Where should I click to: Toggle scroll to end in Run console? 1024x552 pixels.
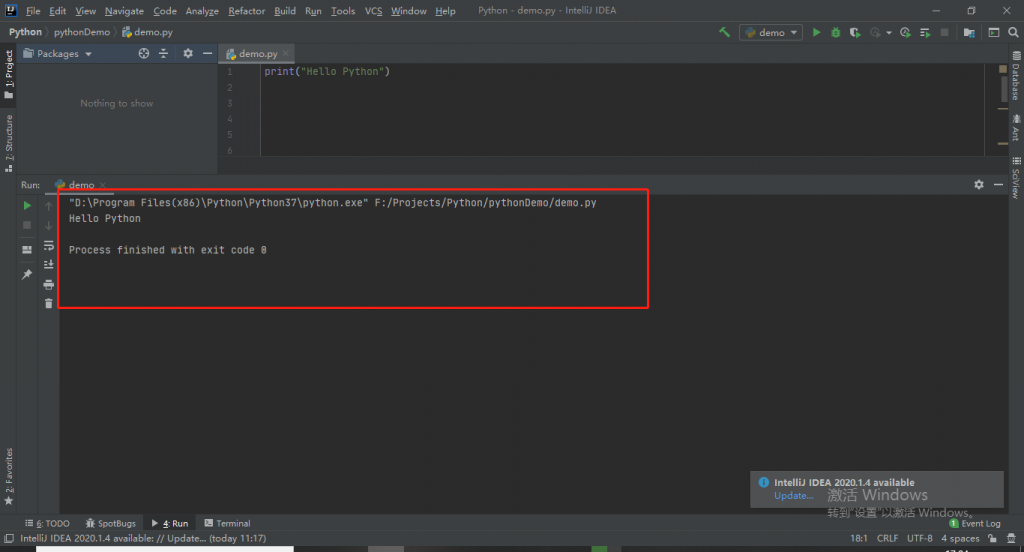click(x=48, y=264)
